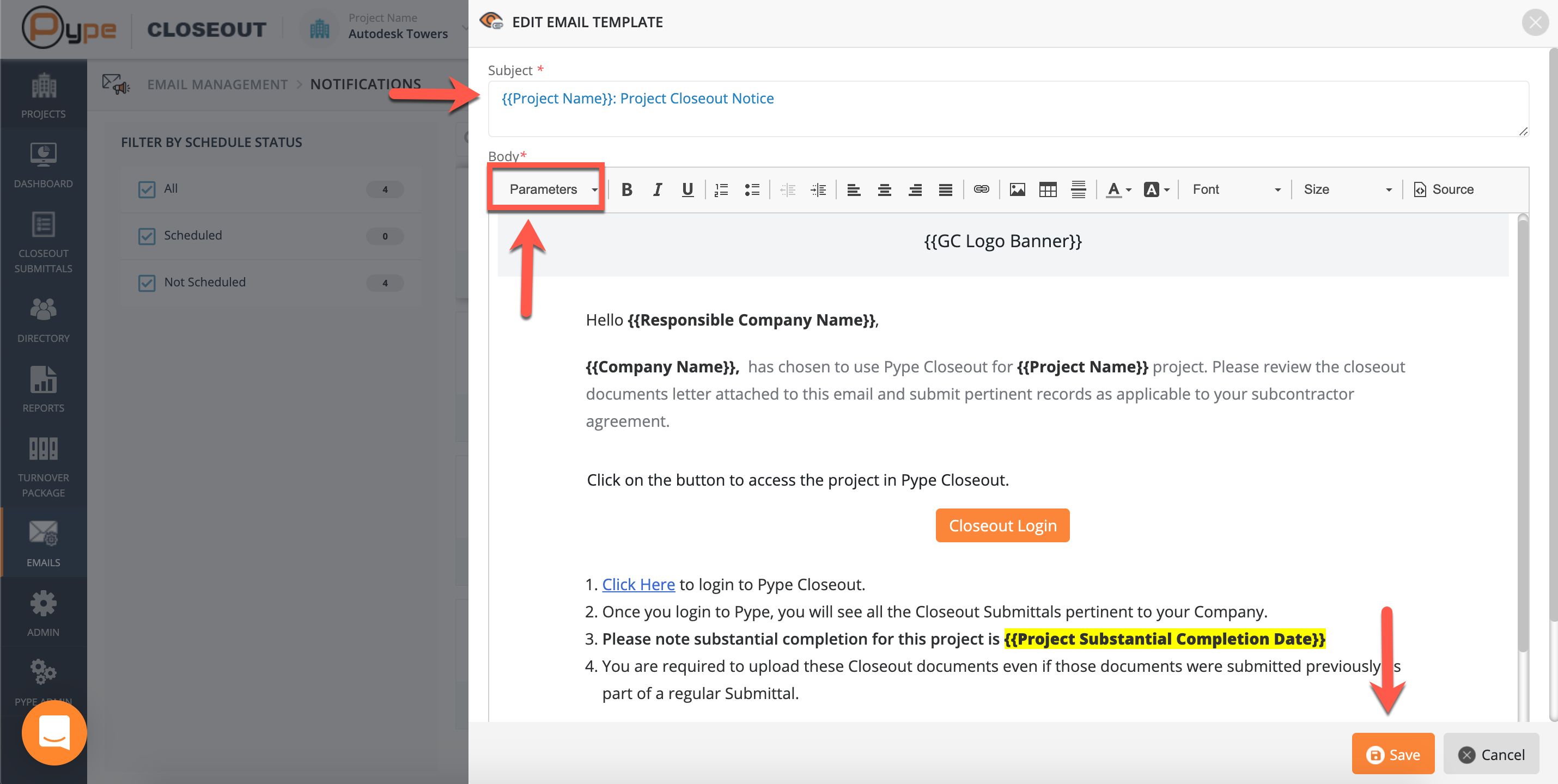Click into the Subject field

pos(1004,109)
